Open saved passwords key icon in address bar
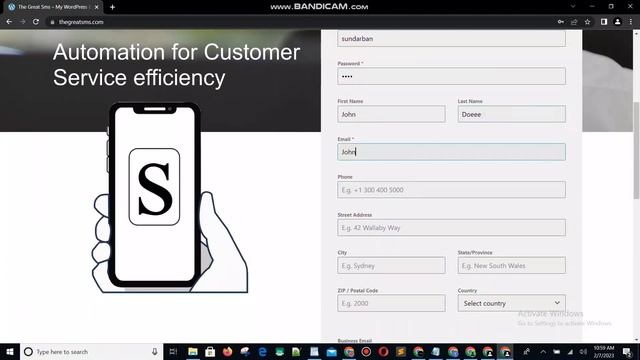640x360 pixels. pos(561,22)
